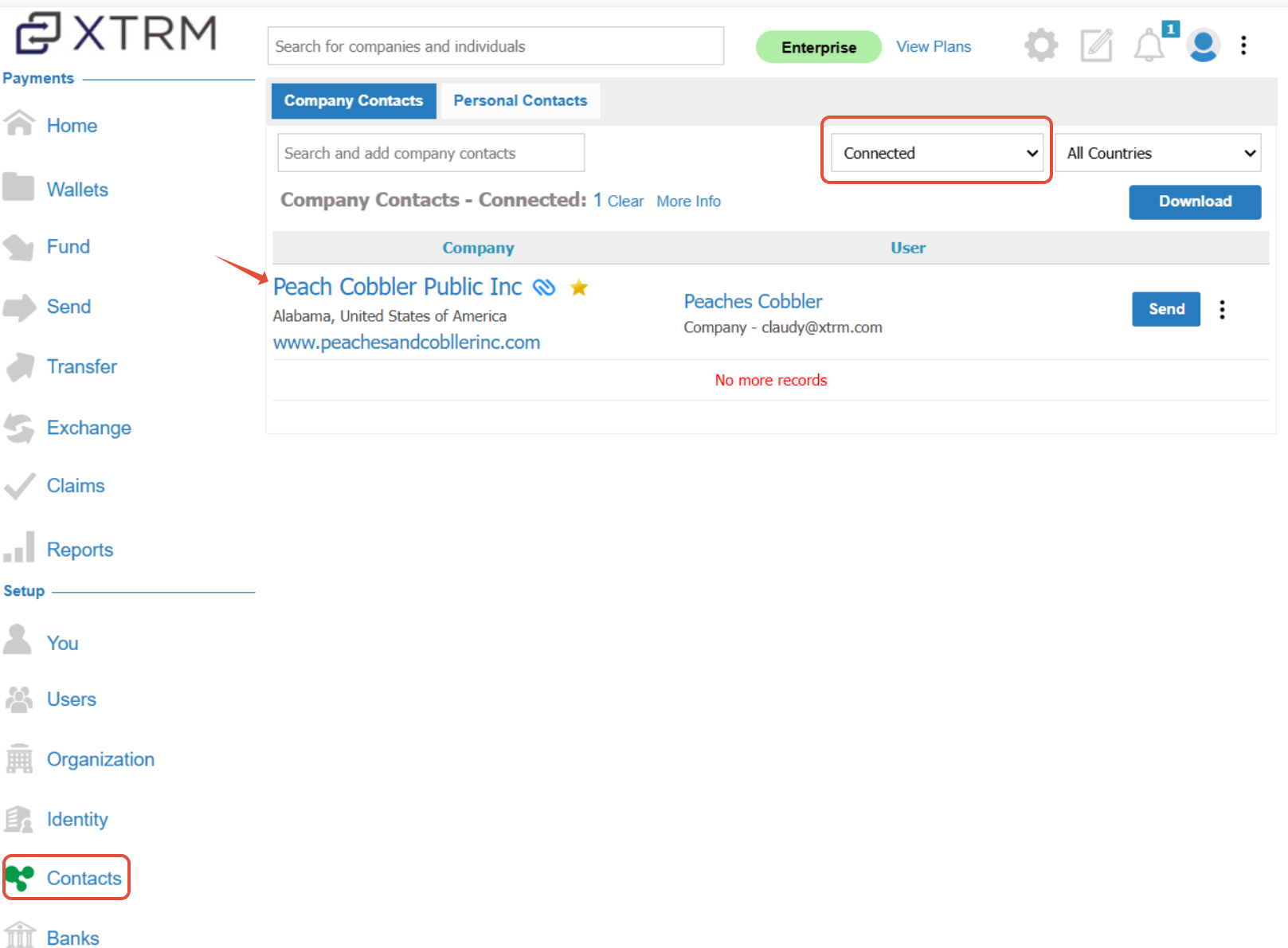This screenshot has width=1288, height=948.
Task: Click the connected link icon beside Peach Cobbler
Action: (x=544, y=288)
